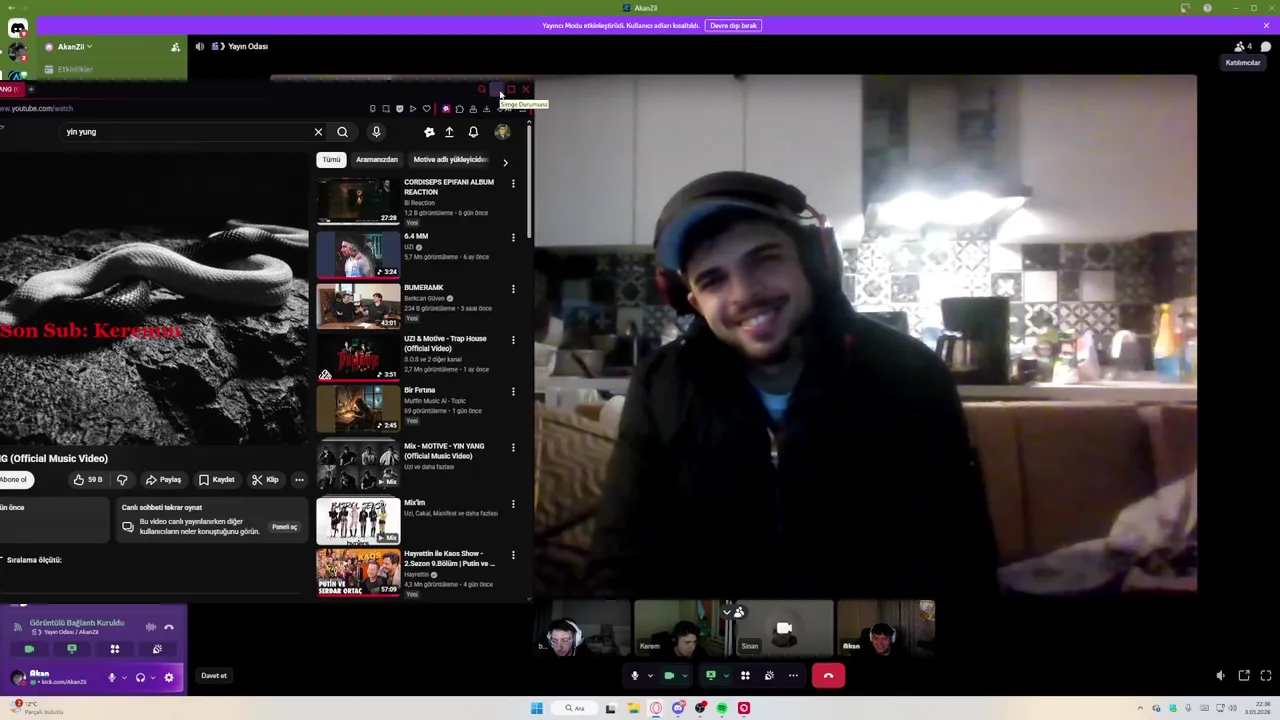Select the 'Aramanızdan' filter chip
The image size is (1280, 720).
click(x=377, y=160)
